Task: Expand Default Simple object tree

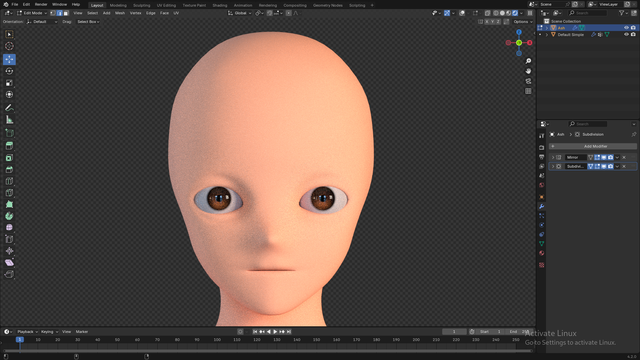Action: 547,35
